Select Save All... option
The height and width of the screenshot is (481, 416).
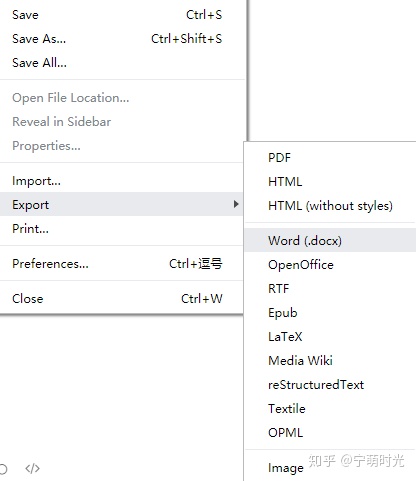pyautogui.click(x=122, y=63)
